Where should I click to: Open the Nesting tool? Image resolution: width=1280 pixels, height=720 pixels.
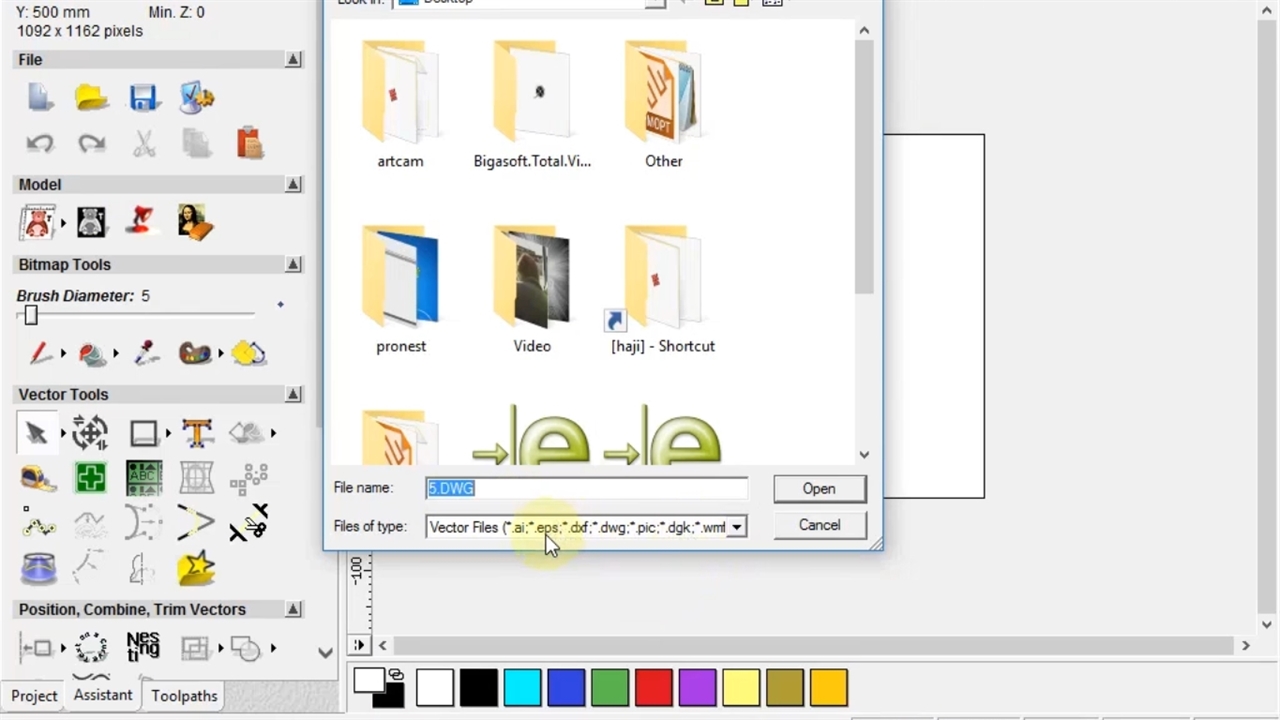pyautogui.click(x=143, y=647)
